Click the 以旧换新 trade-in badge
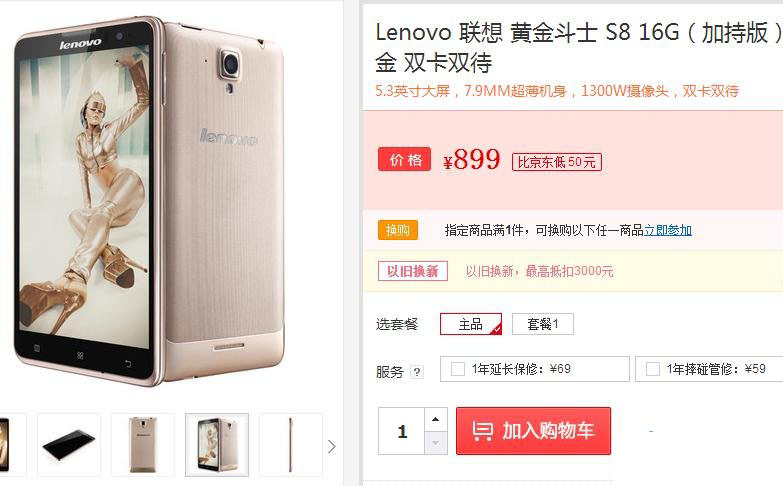Screen dimensions: 783x486 tap(412, 271)
